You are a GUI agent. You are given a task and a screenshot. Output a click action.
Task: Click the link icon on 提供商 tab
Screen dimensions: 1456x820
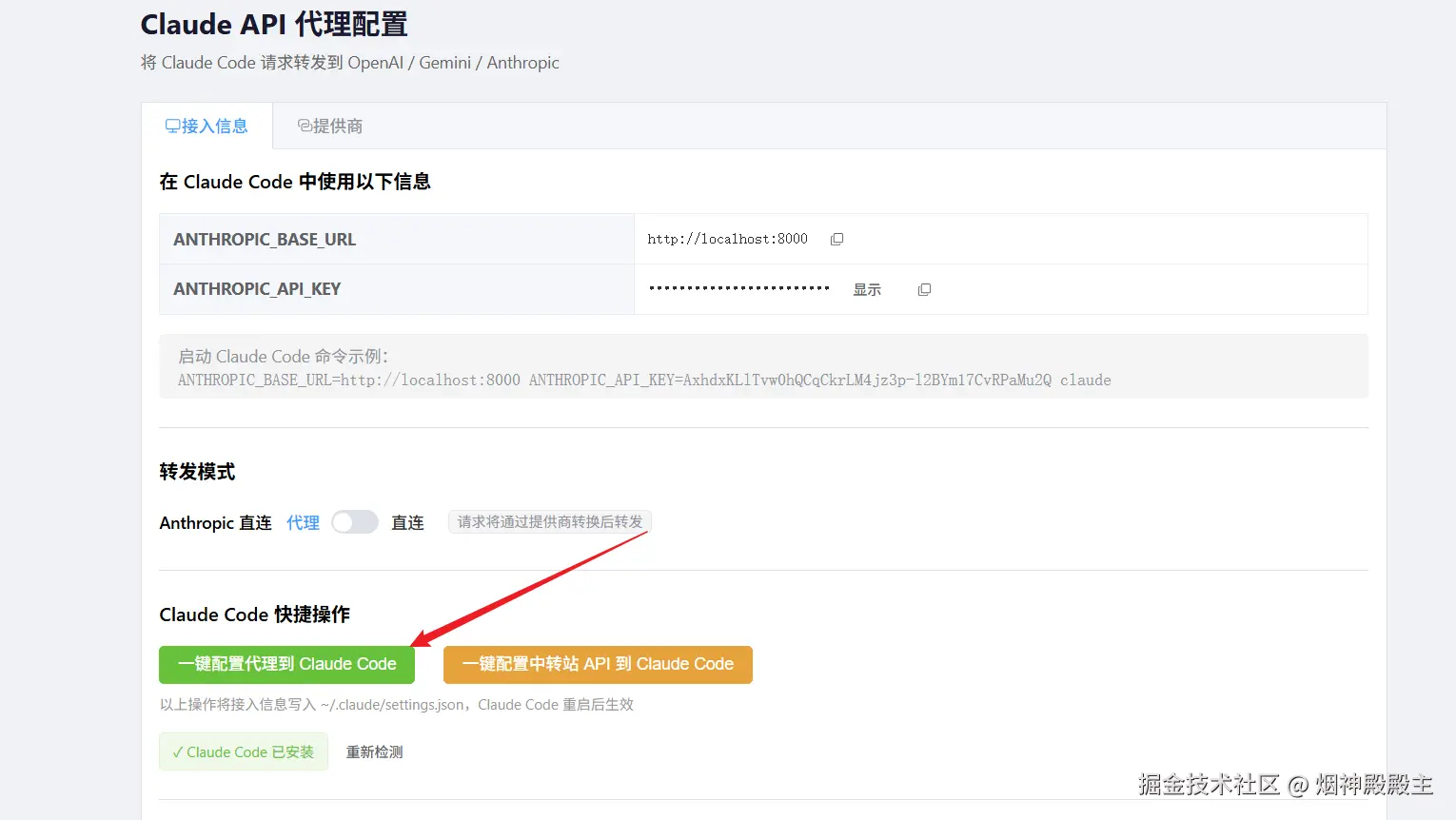point(305,126)
